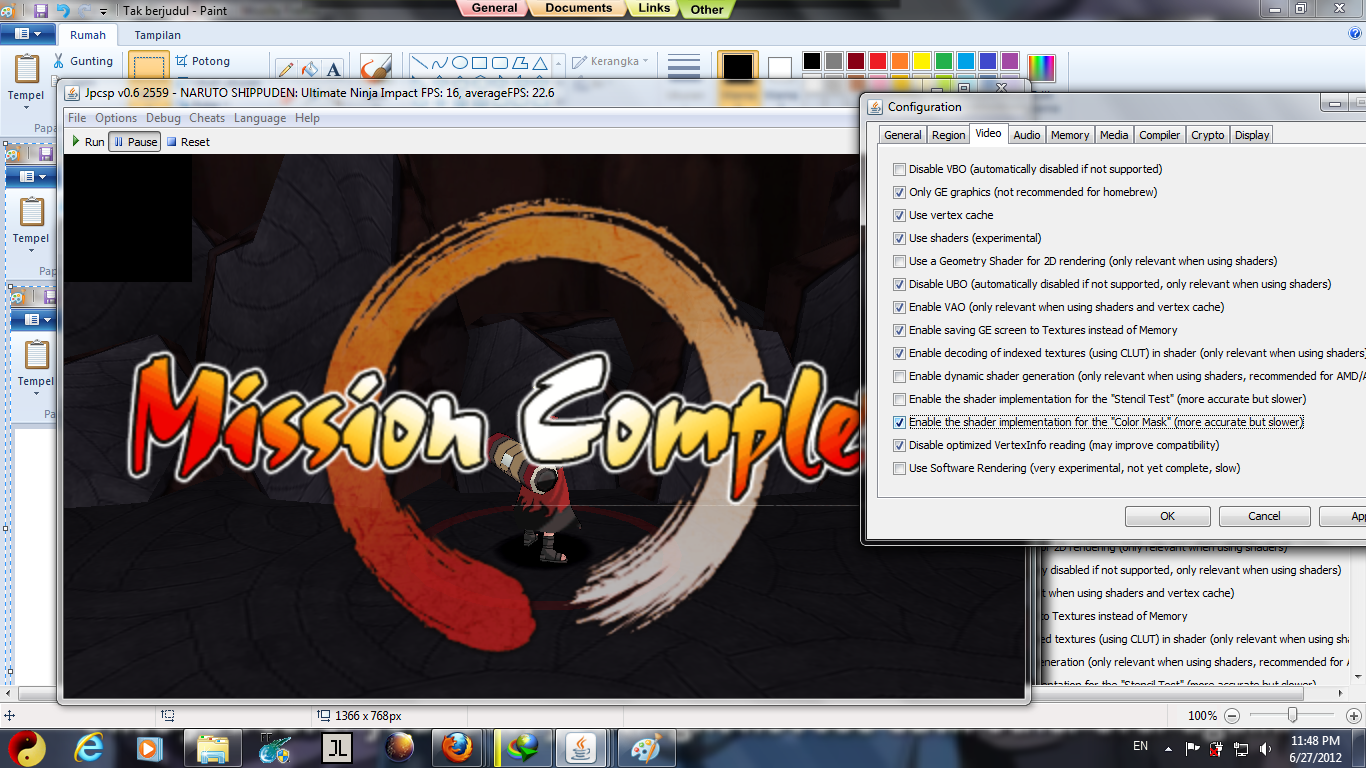Select the Text tool in Paint
Screen dimensions: 1366x768
click(x=334, y=69)
